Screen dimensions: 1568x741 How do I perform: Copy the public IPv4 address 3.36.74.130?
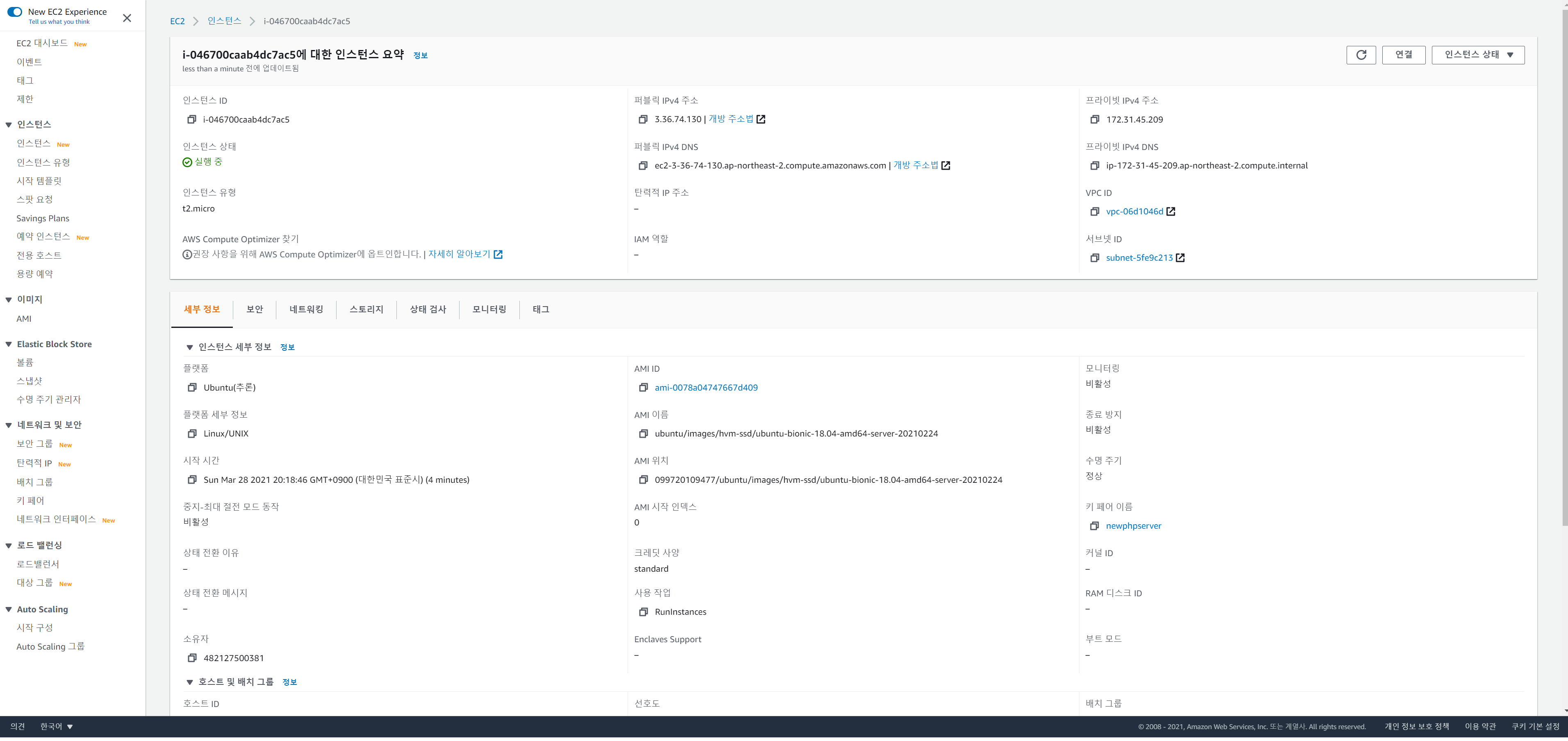(643, 119)
